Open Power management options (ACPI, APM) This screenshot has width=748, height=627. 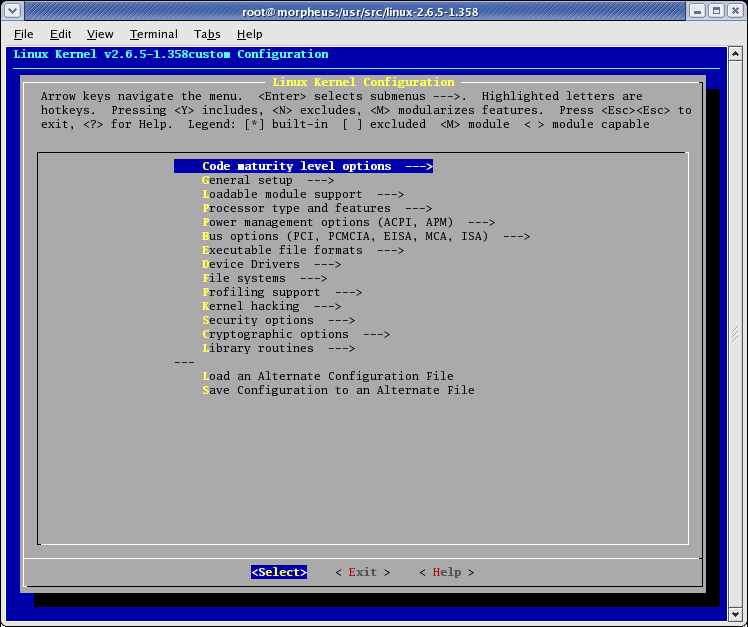tap(348, 223)
